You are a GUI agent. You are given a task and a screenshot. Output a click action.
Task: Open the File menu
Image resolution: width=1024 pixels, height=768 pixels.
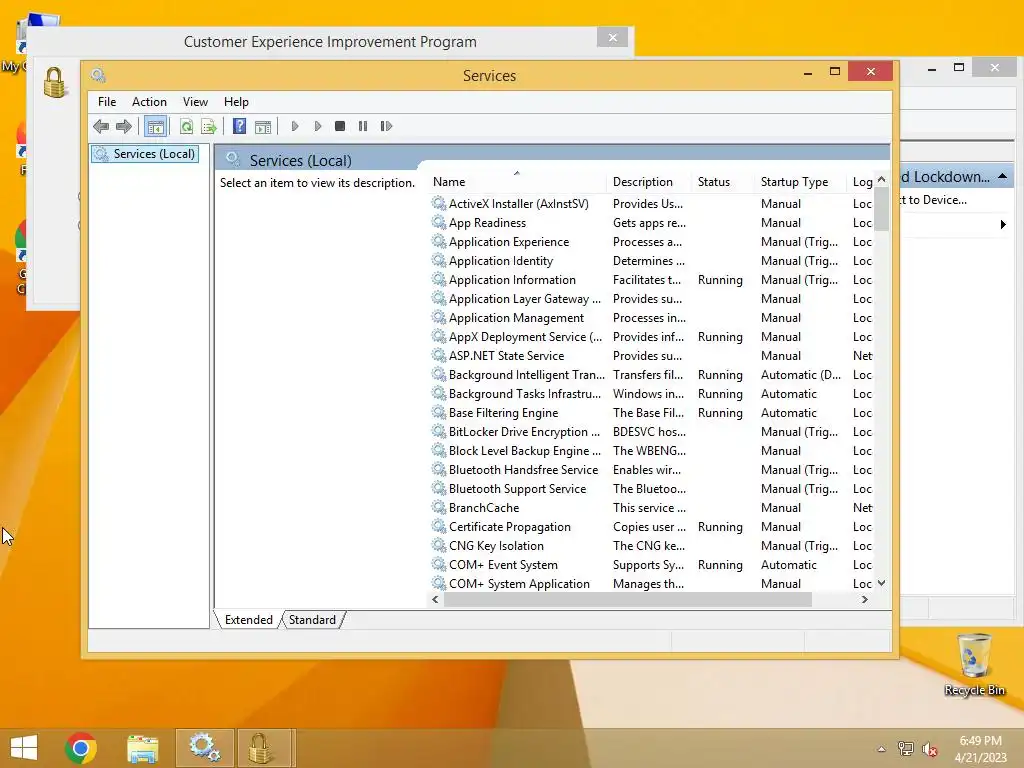(107, 102)
